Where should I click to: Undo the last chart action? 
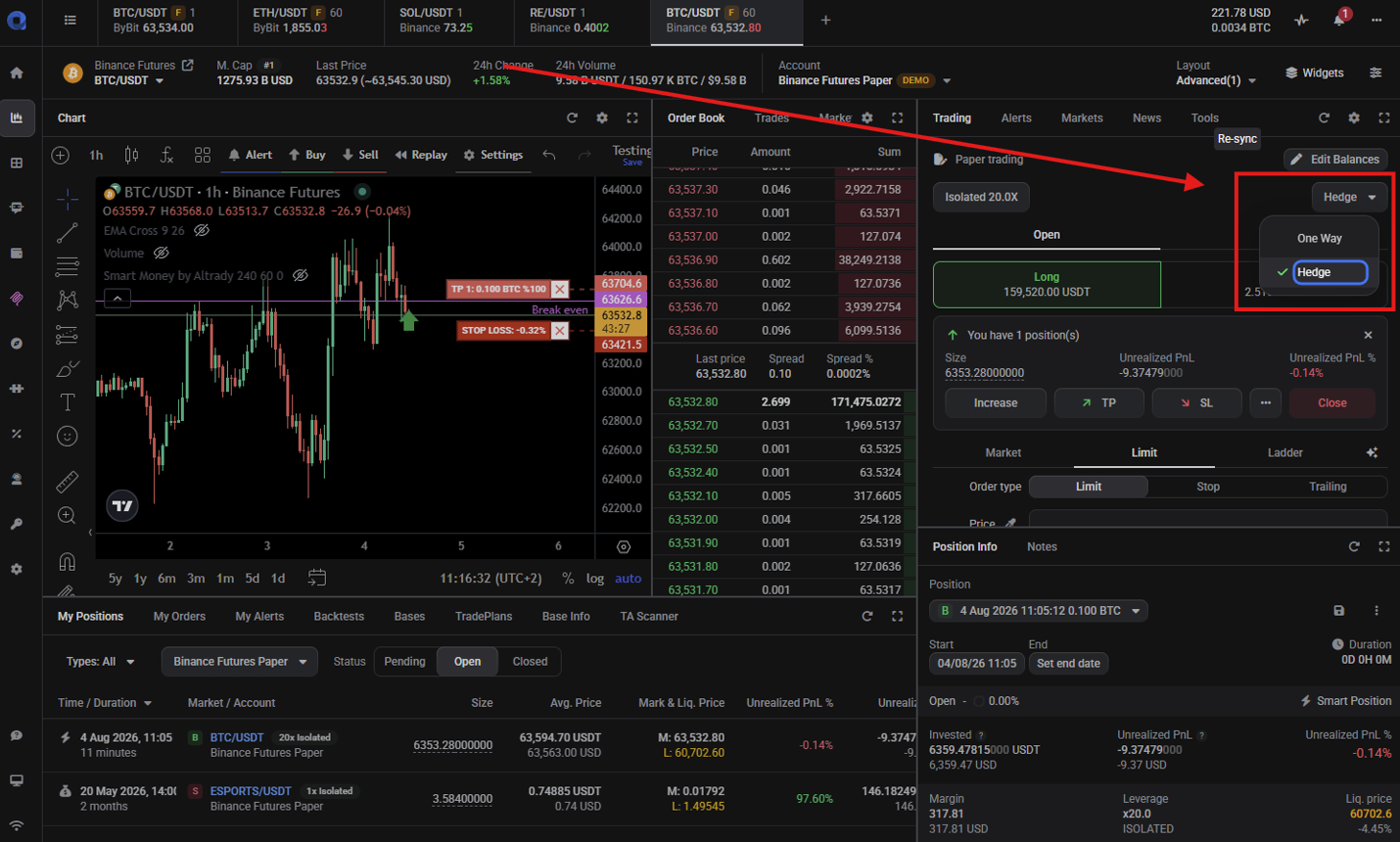tap(549, 155)
